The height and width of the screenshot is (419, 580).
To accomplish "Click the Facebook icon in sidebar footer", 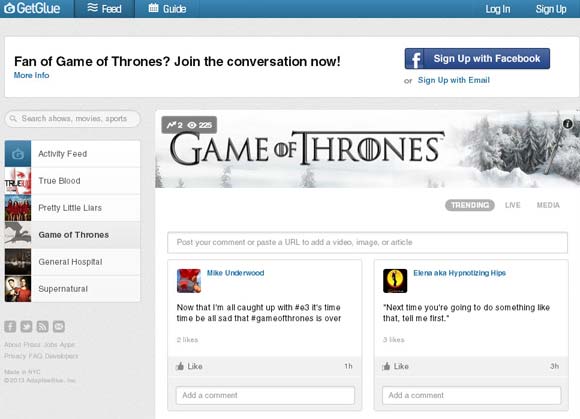I will coord(10,327).
